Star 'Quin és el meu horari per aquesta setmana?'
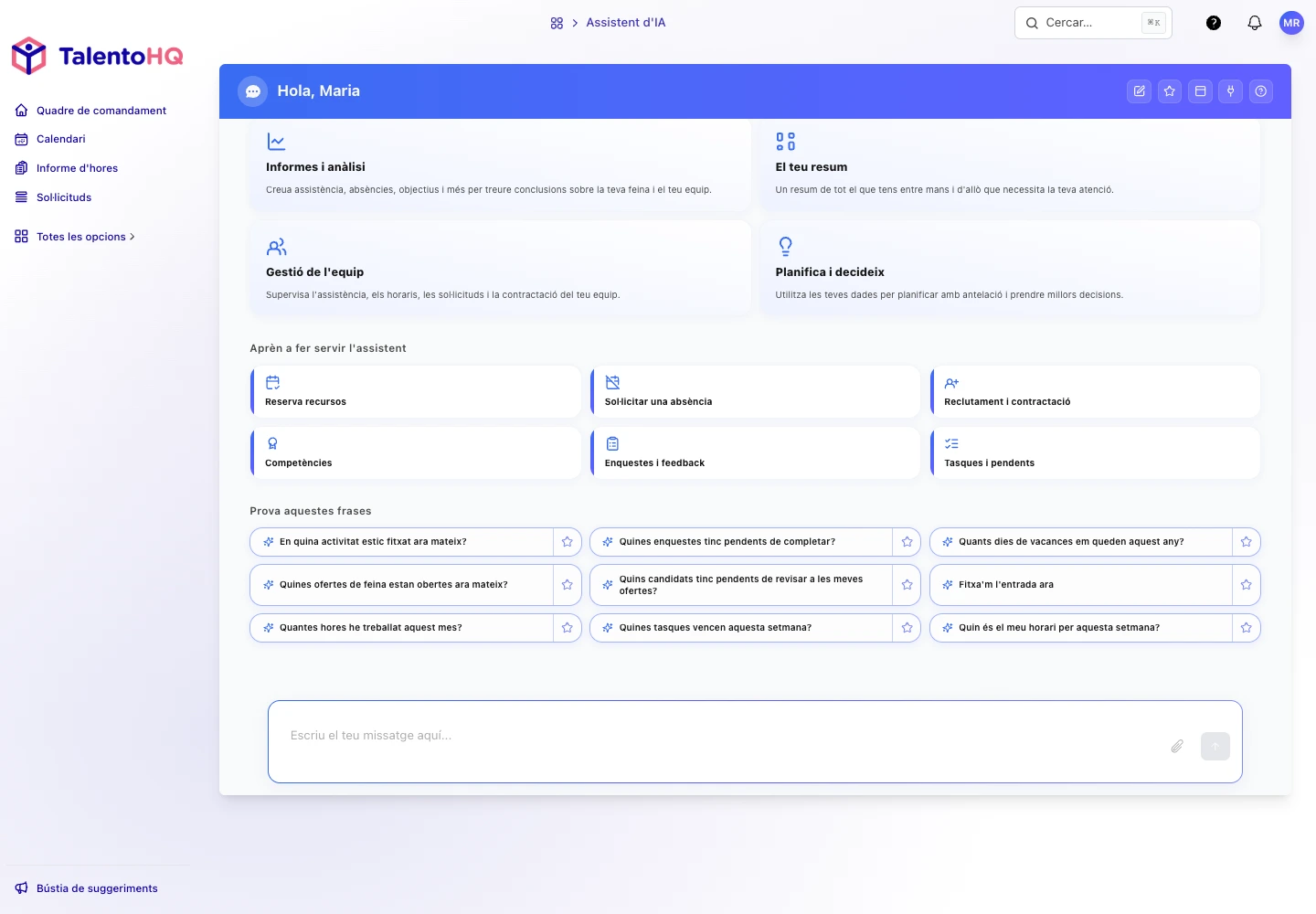 [x=1246, y=628]
